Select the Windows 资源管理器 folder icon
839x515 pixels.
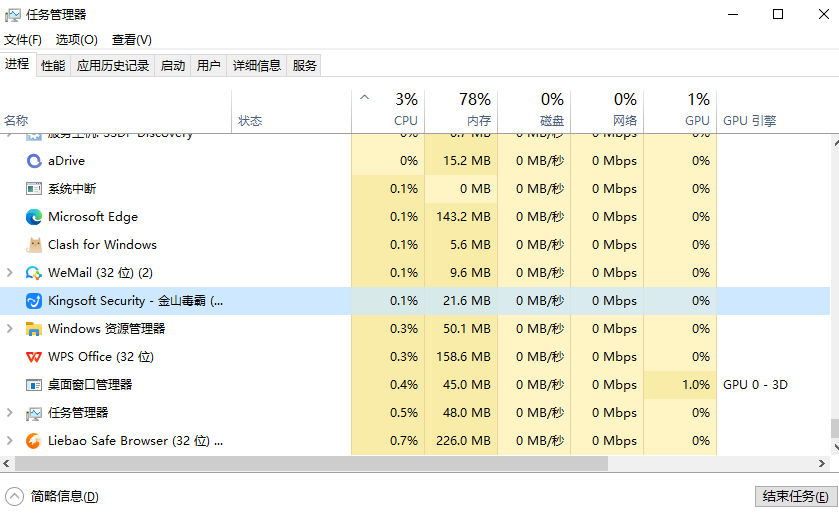click(x=34, y=328)
